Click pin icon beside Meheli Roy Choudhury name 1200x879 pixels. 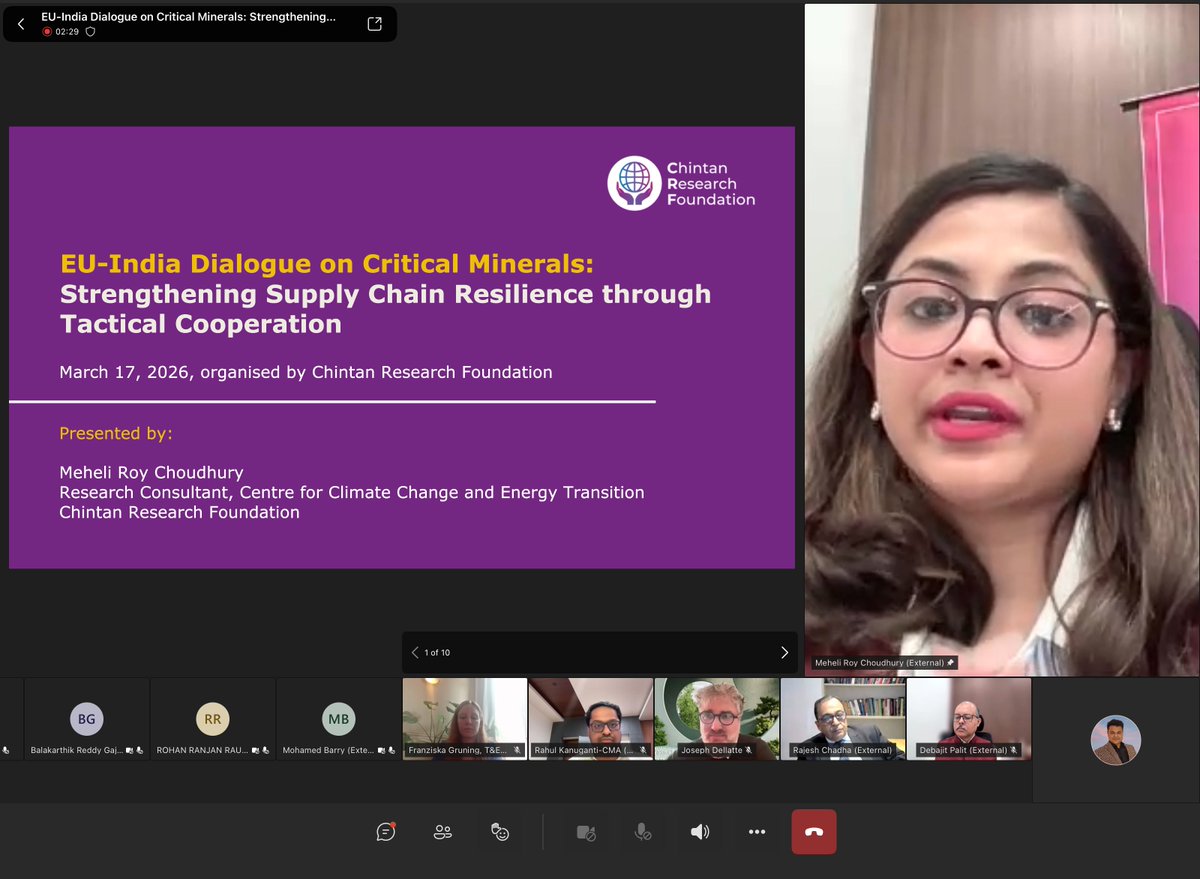tap(951, 662)
